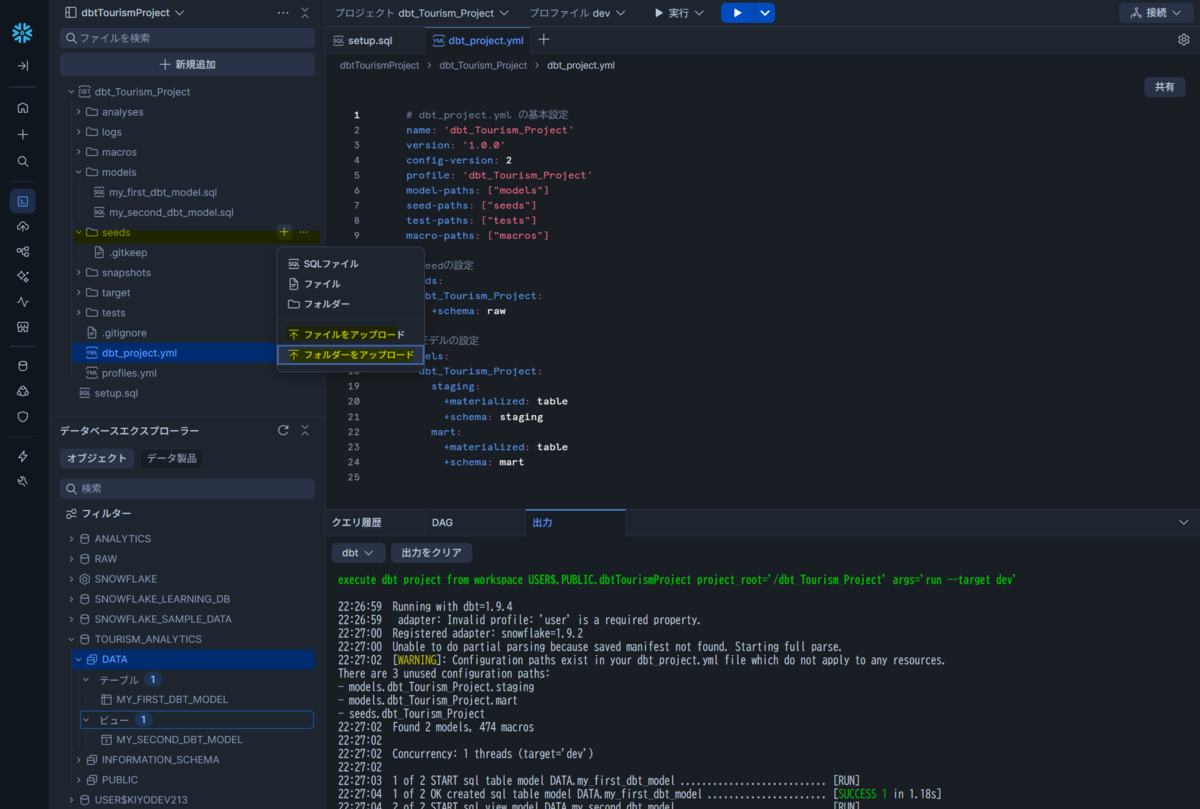
Task: Open the database cylinder catalog sidebar icon
Action: 22,366
